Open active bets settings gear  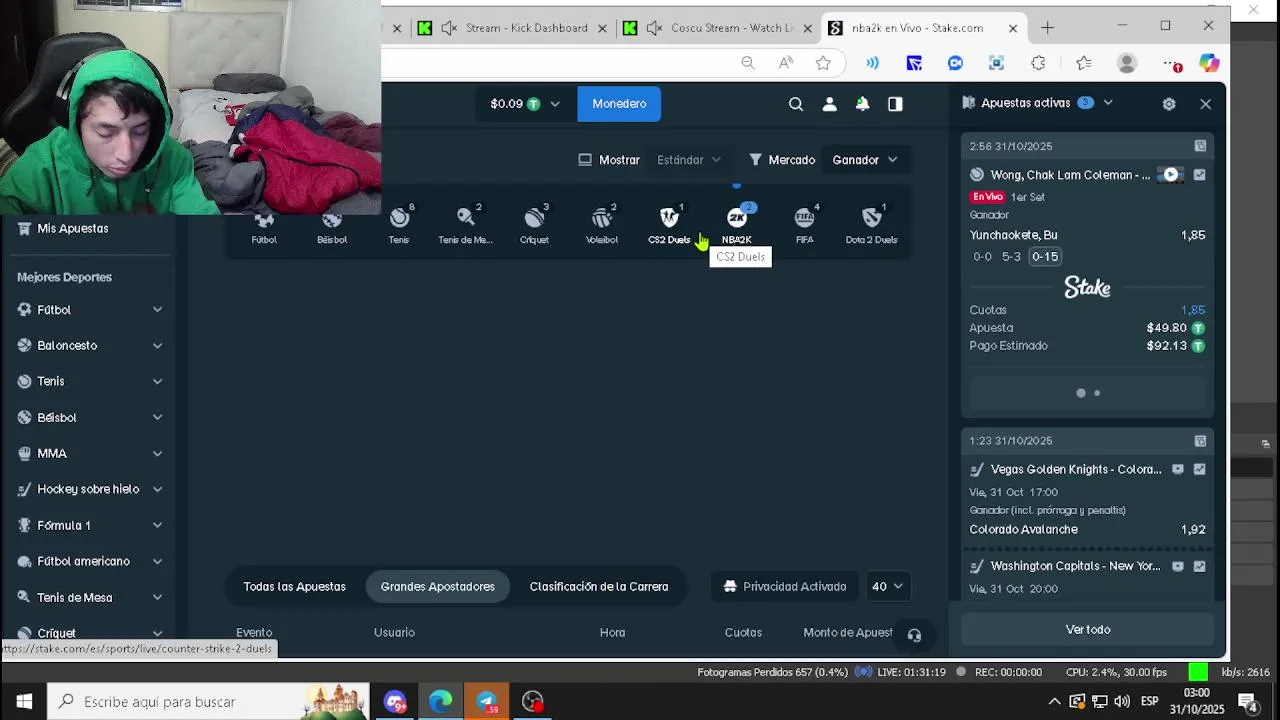click(1169, 104)
